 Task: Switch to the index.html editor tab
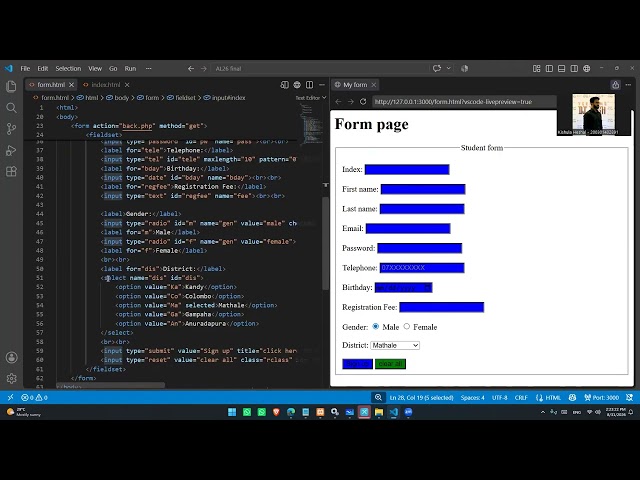[x=106, y=84]
